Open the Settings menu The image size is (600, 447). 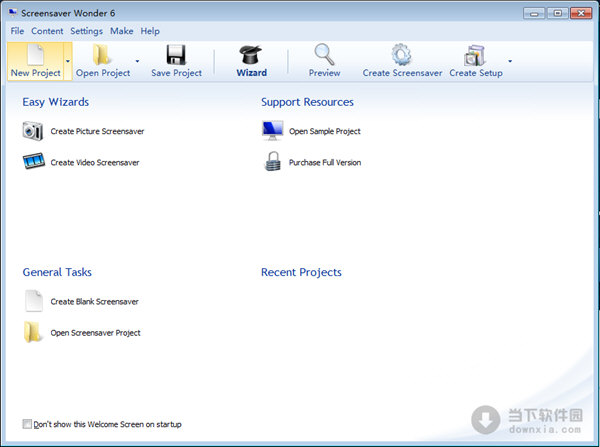[x=86, y=31]
